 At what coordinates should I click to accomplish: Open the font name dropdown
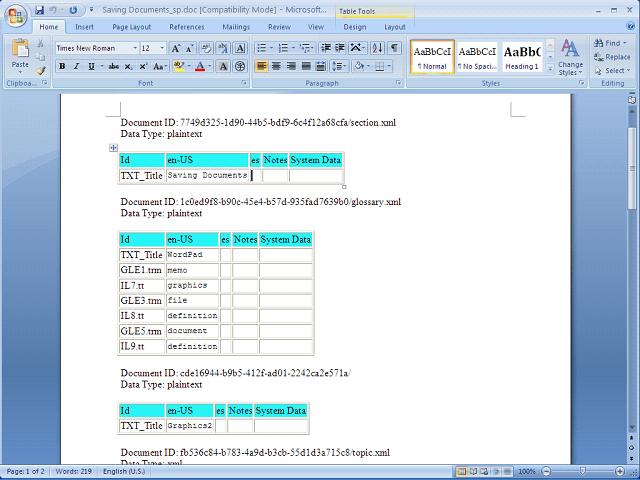(x=135, y=48)
